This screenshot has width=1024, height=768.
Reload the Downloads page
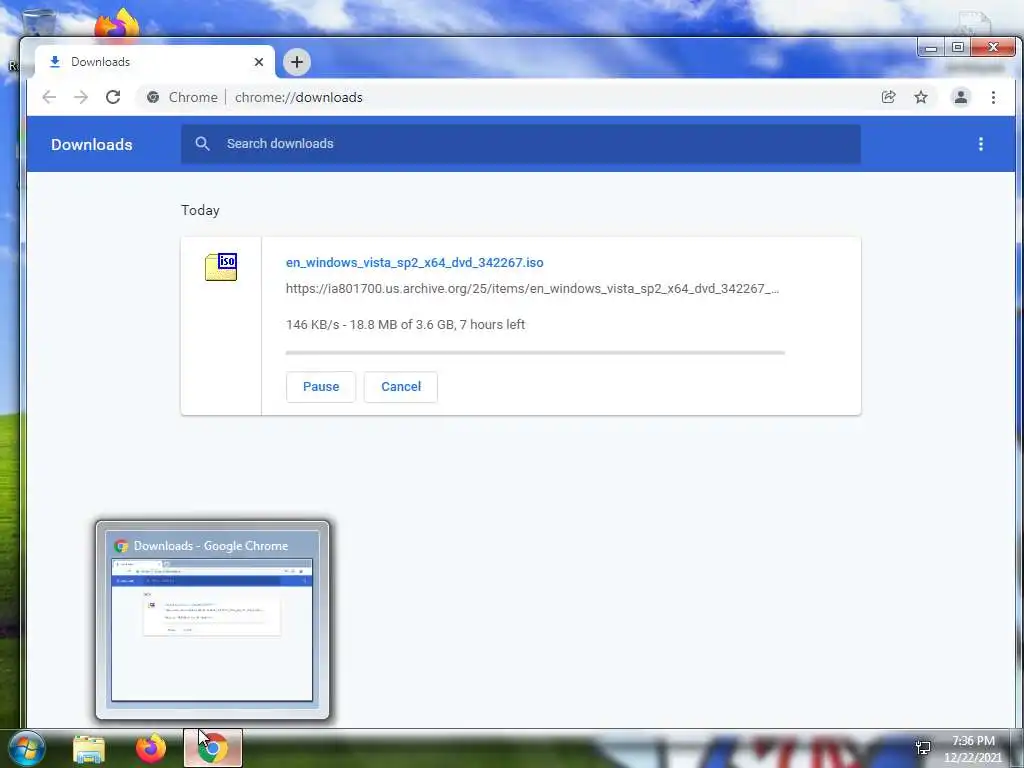coord(113,97)
